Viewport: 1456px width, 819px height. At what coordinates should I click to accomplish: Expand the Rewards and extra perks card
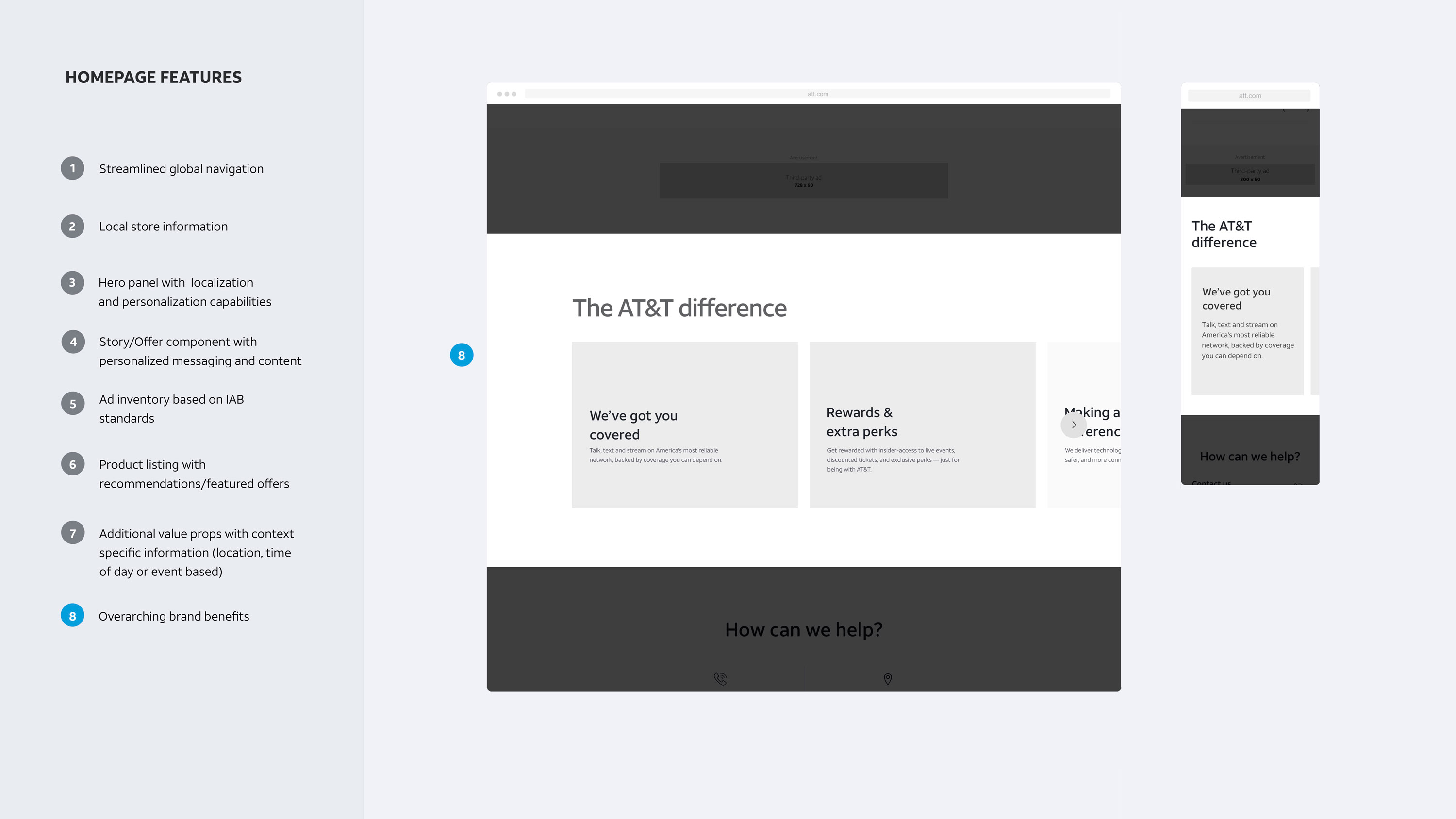(x=920, y=424)
